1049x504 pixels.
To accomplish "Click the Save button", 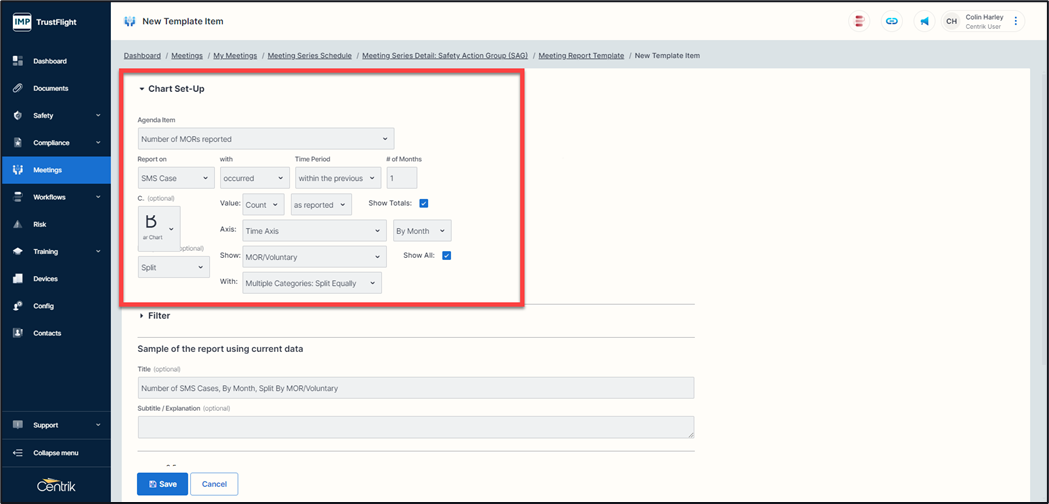I will pyautogui.click(x=162, y=484).
